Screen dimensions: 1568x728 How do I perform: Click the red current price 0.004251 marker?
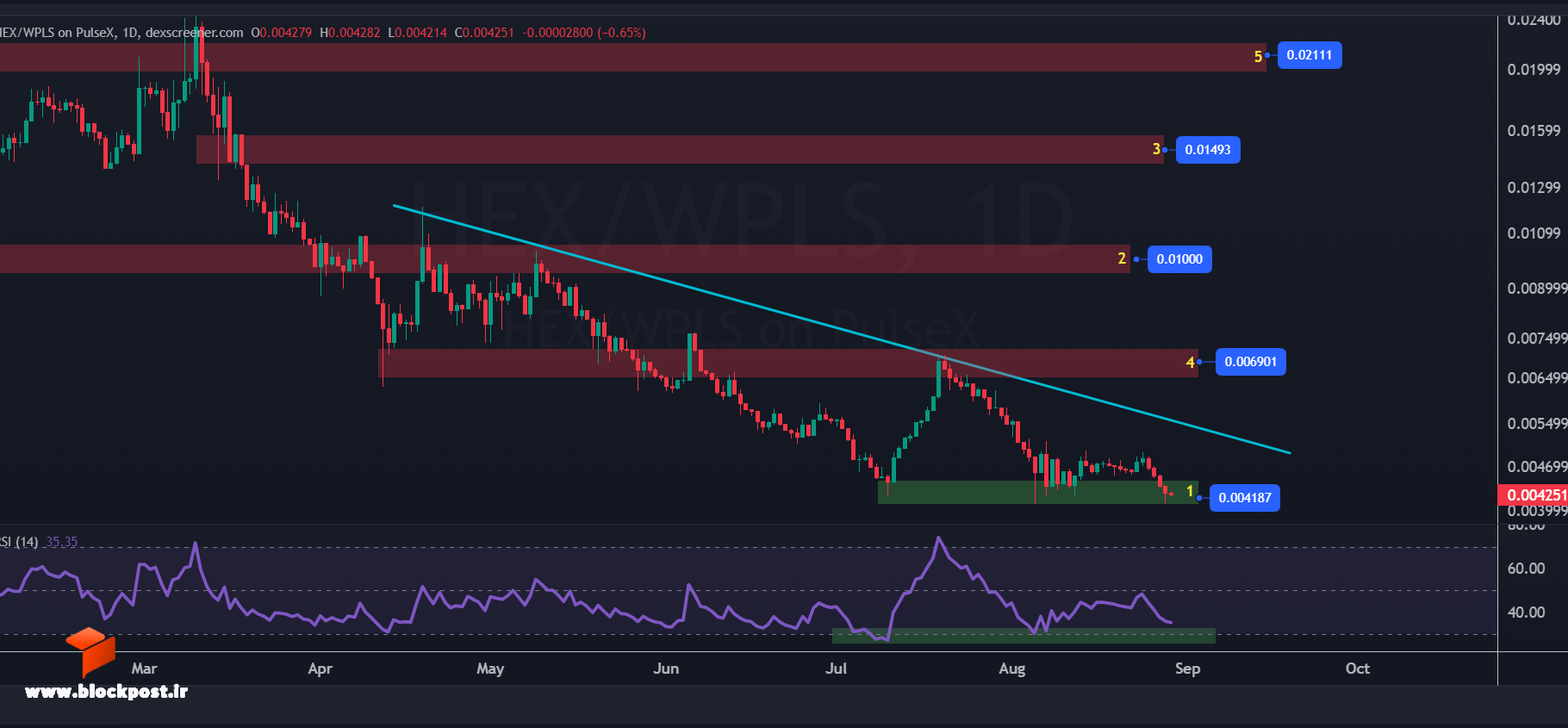click(x=1533, y=495)
